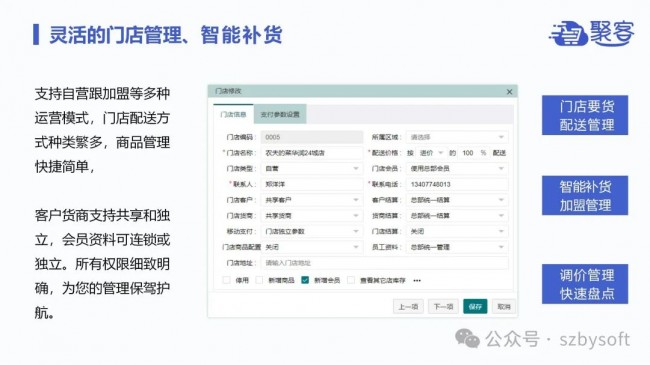
Task: Open the three-dots more options icon
Action: [417, 281]
